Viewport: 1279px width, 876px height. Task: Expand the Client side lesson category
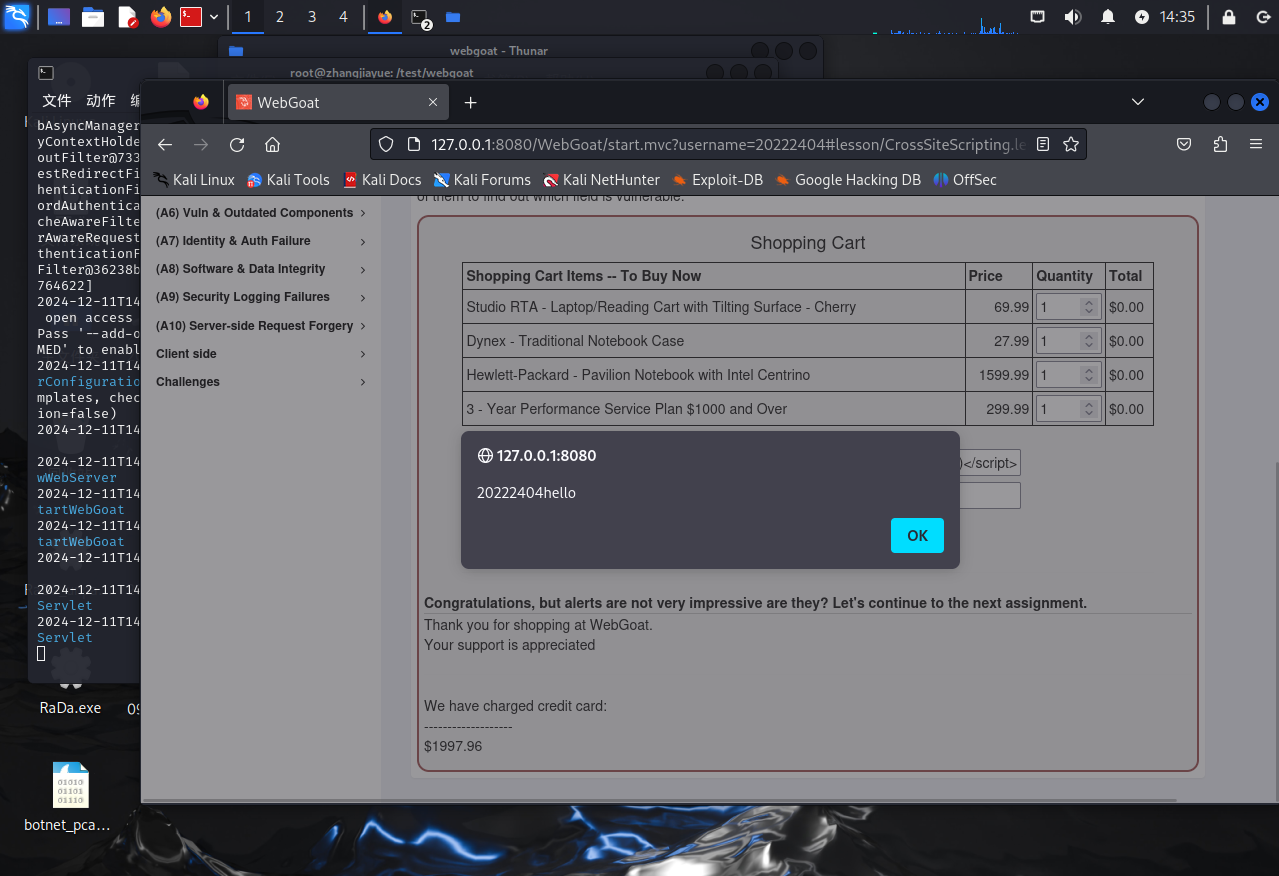260,354
